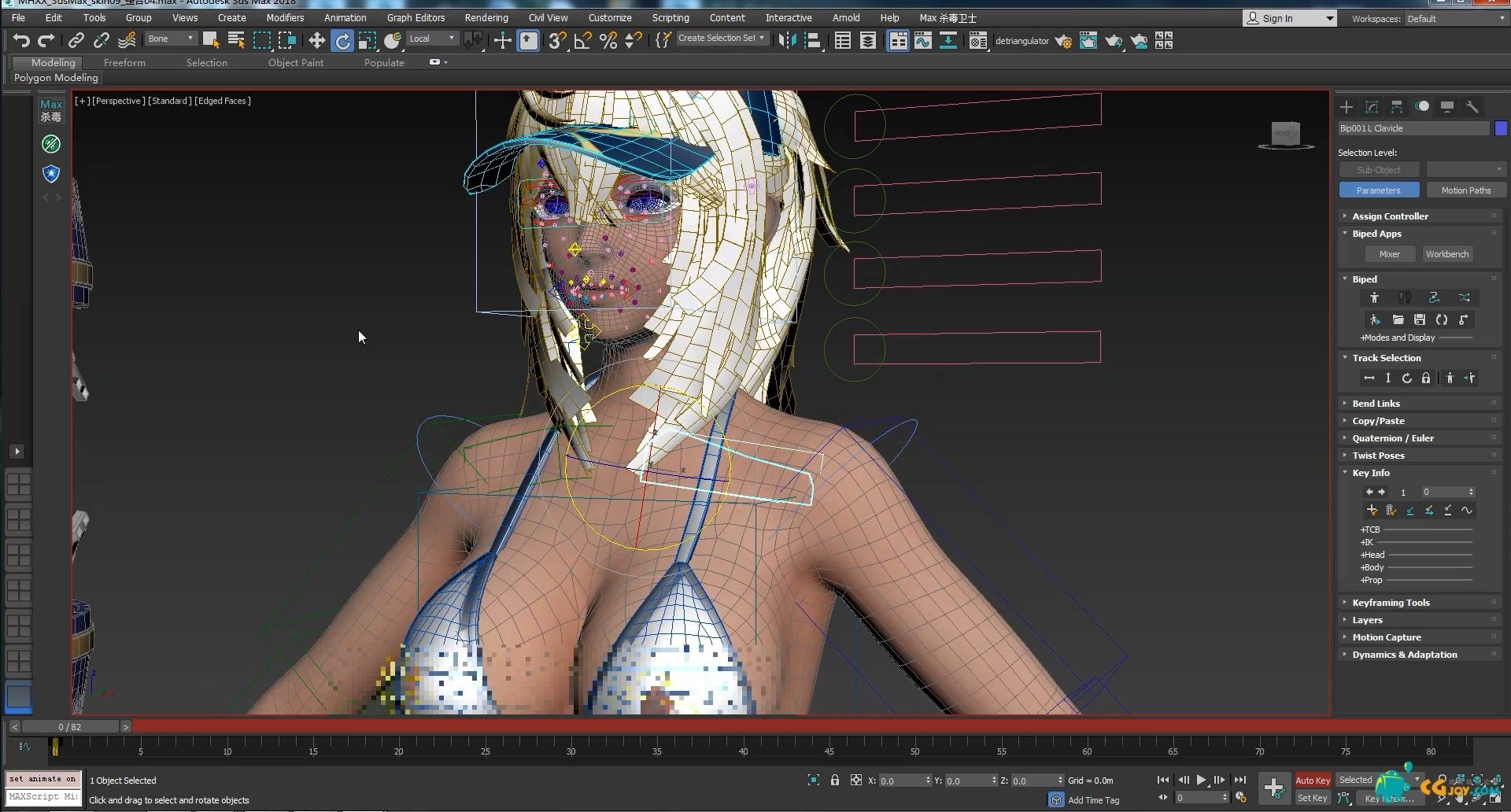
Task: Open the Graph Editors menu
Action: tap(416, 17)
